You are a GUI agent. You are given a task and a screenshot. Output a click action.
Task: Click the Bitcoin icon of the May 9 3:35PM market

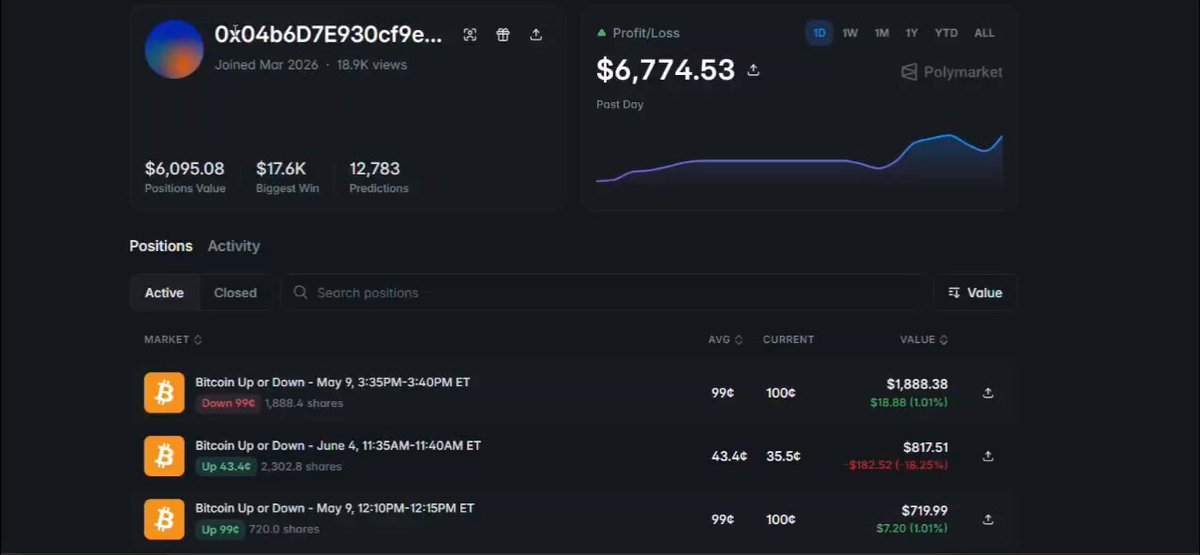(x=164, y=393)
